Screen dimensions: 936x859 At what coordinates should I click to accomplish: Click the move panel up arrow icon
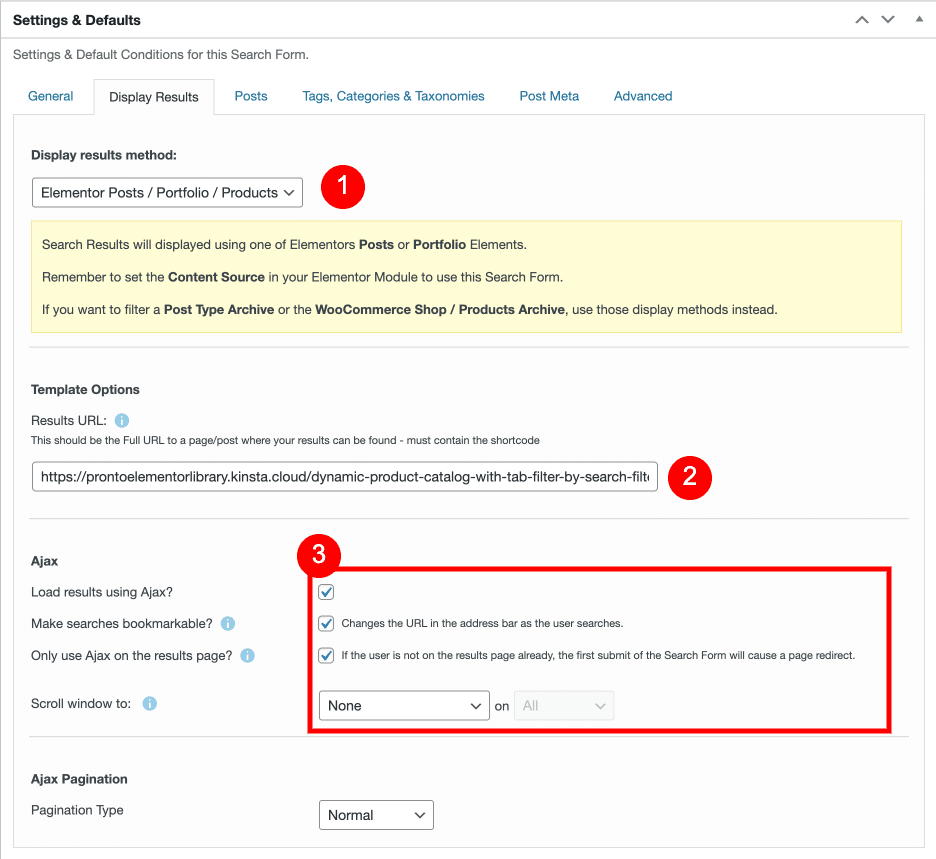(862, 20)
